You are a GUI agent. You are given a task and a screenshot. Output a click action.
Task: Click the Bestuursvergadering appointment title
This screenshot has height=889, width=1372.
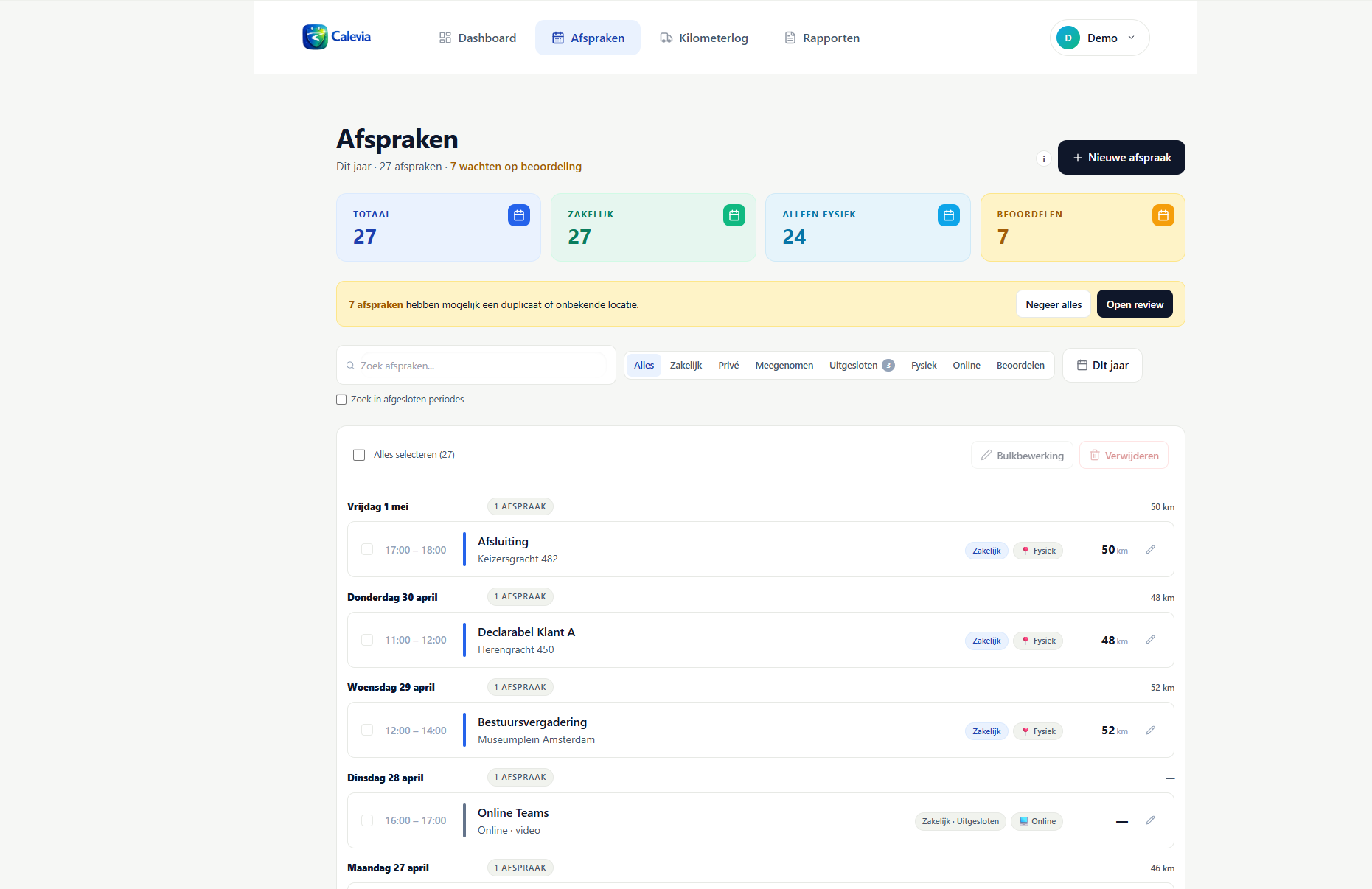point(532,722)
